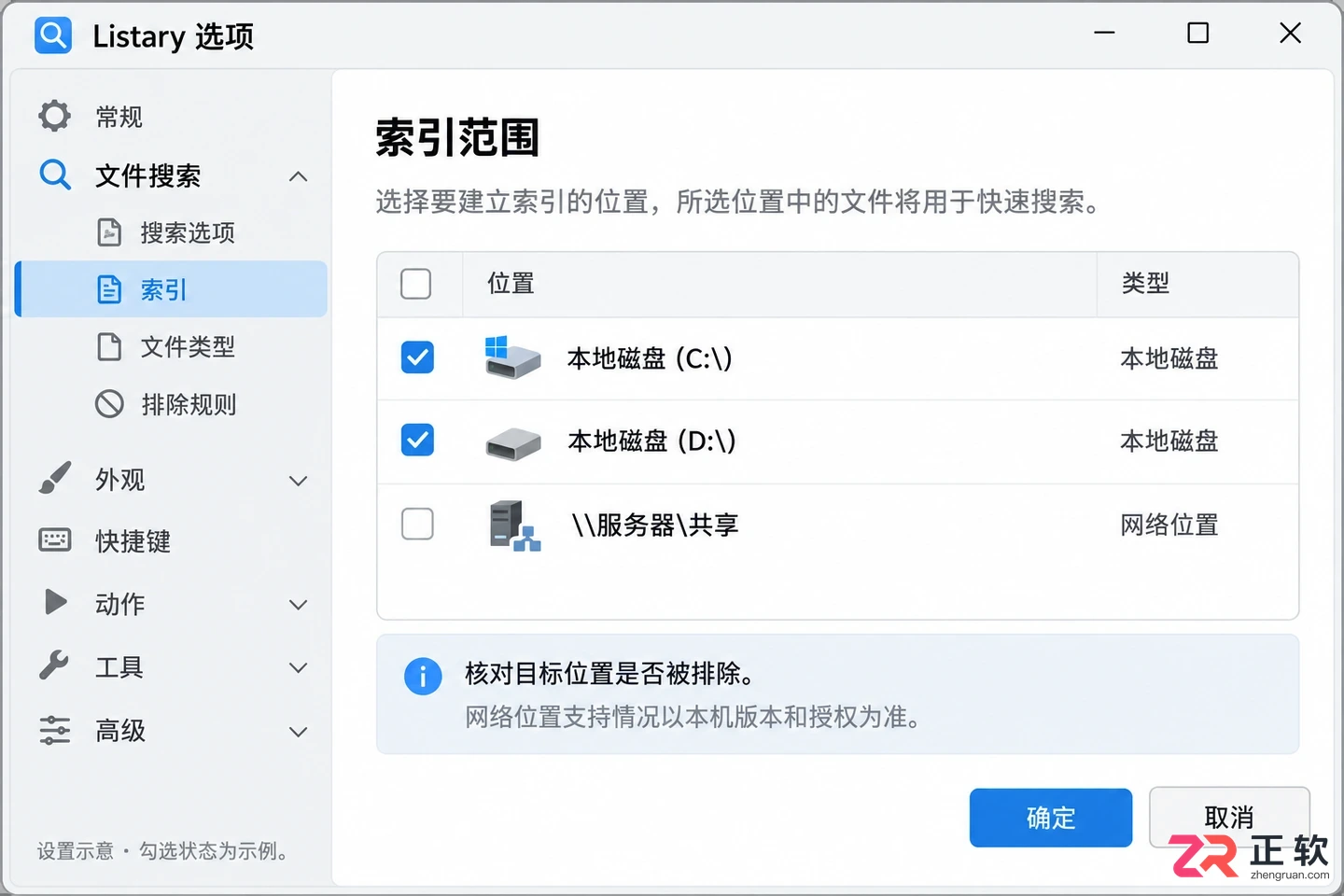Click the 取消 button
The width and height of the screenshot is (1344, 896).
click(1229, 817)
